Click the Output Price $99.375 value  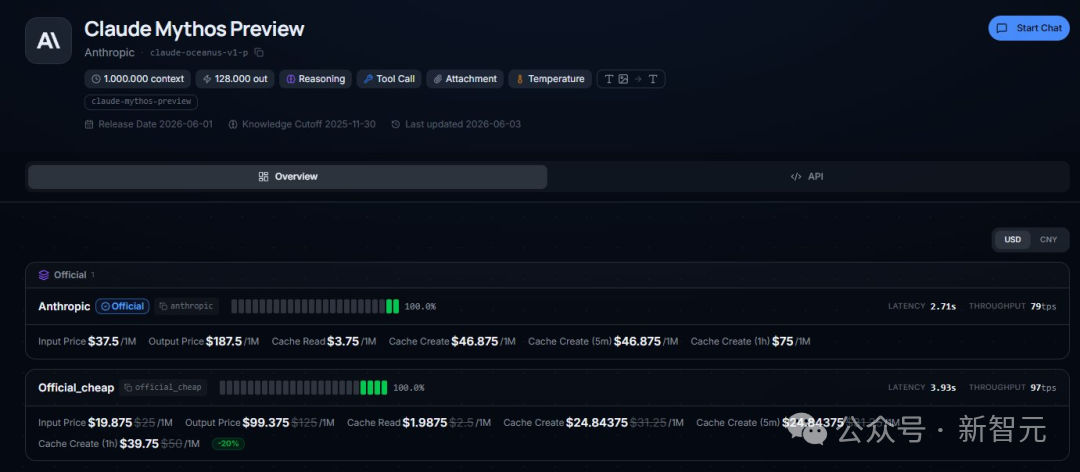coord(266,422)
